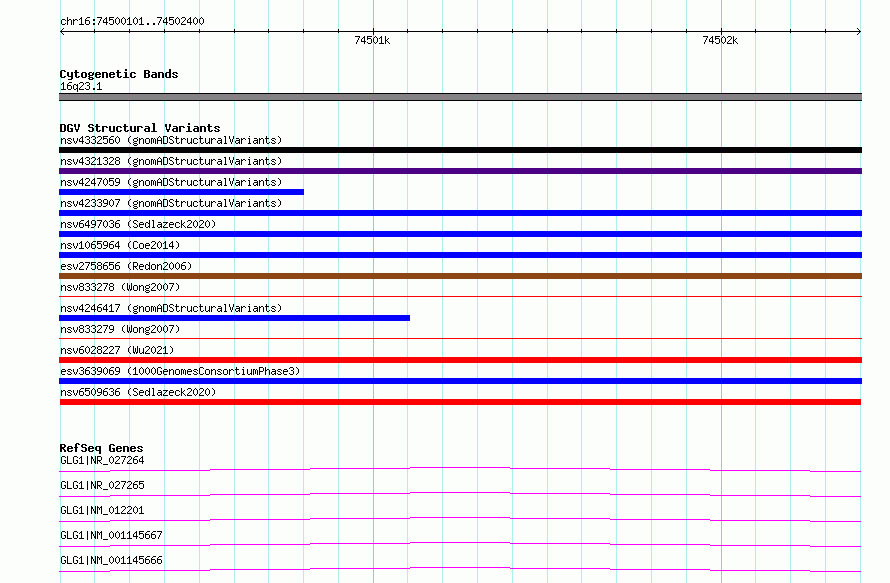Click the 16q23.1 band label

81,86
